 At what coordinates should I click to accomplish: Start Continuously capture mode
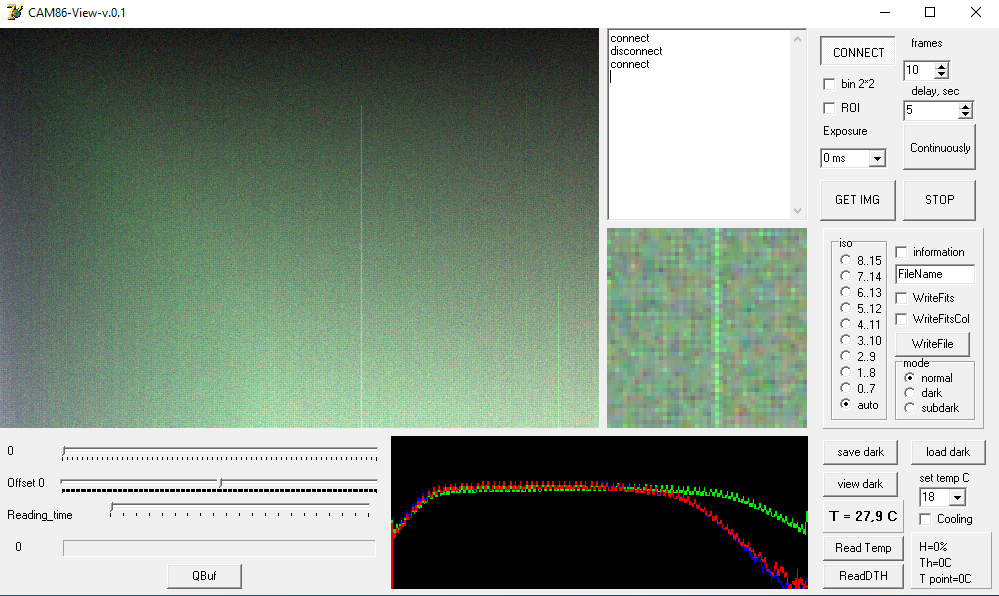940,147
